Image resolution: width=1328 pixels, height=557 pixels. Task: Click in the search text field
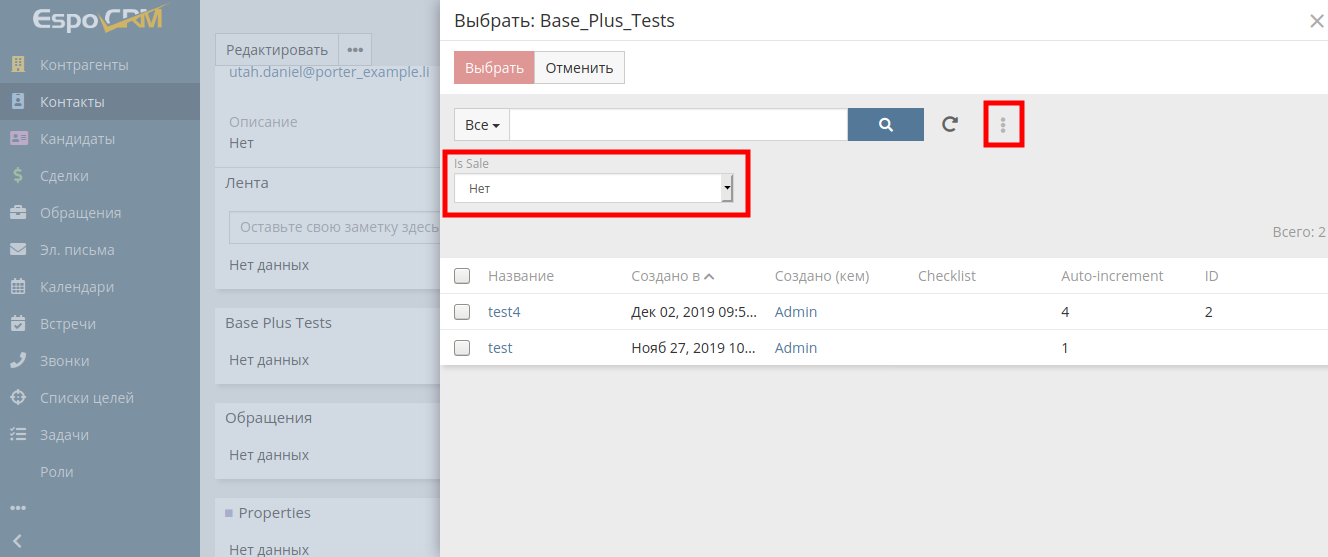point(678,125)
